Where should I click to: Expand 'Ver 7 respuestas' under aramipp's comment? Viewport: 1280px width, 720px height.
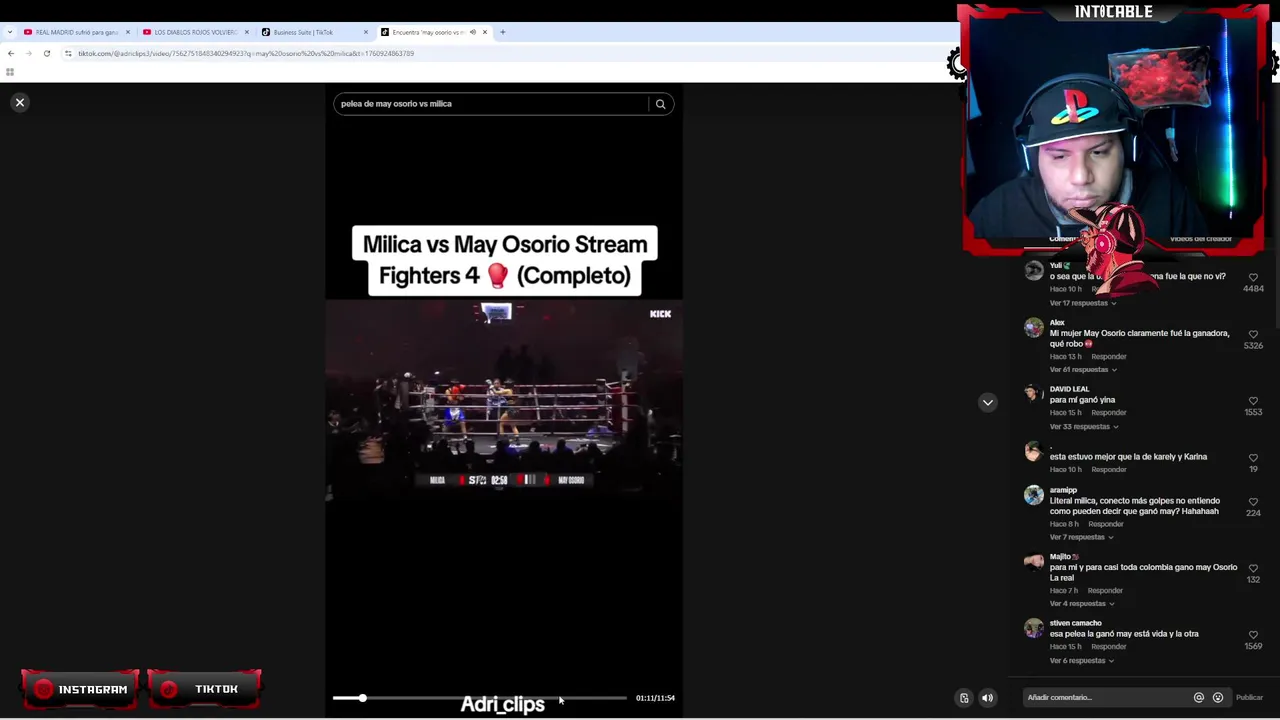pos(1081,537)
